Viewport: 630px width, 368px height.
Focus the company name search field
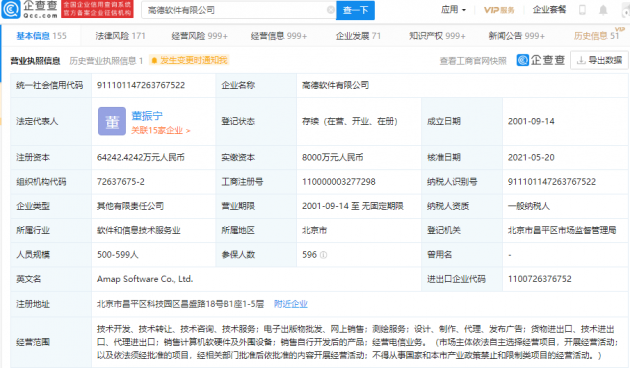(x=236, y=10)
